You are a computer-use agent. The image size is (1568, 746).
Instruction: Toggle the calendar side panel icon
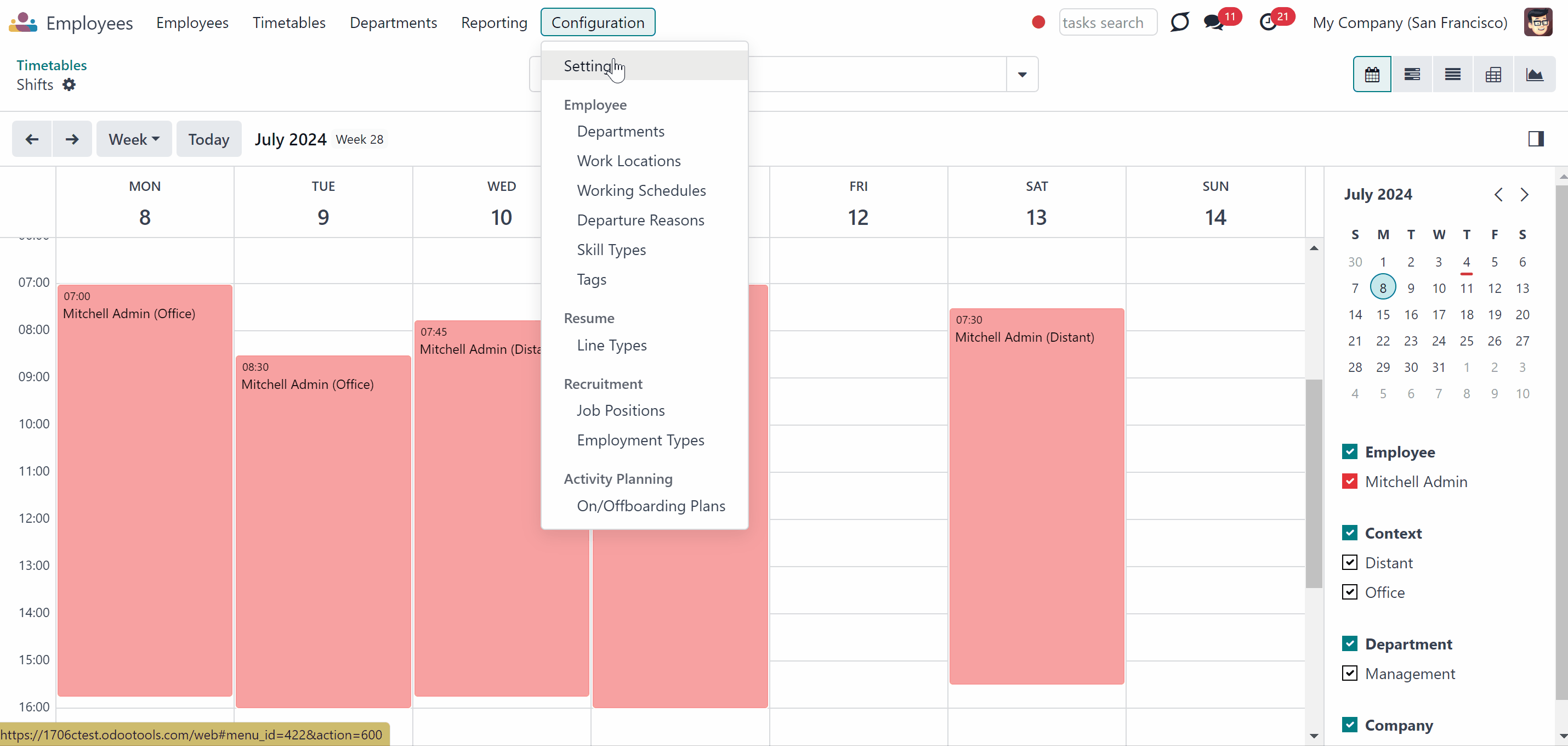[1536, 139]
